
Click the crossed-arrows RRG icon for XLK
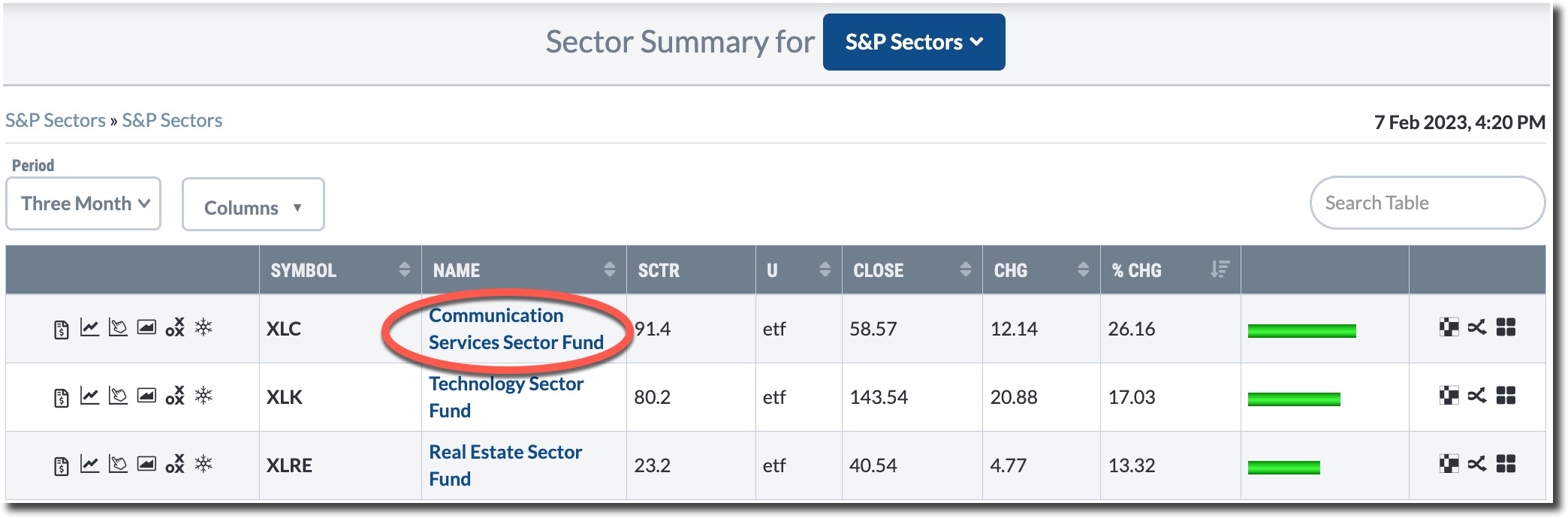tap(1477, 396)
